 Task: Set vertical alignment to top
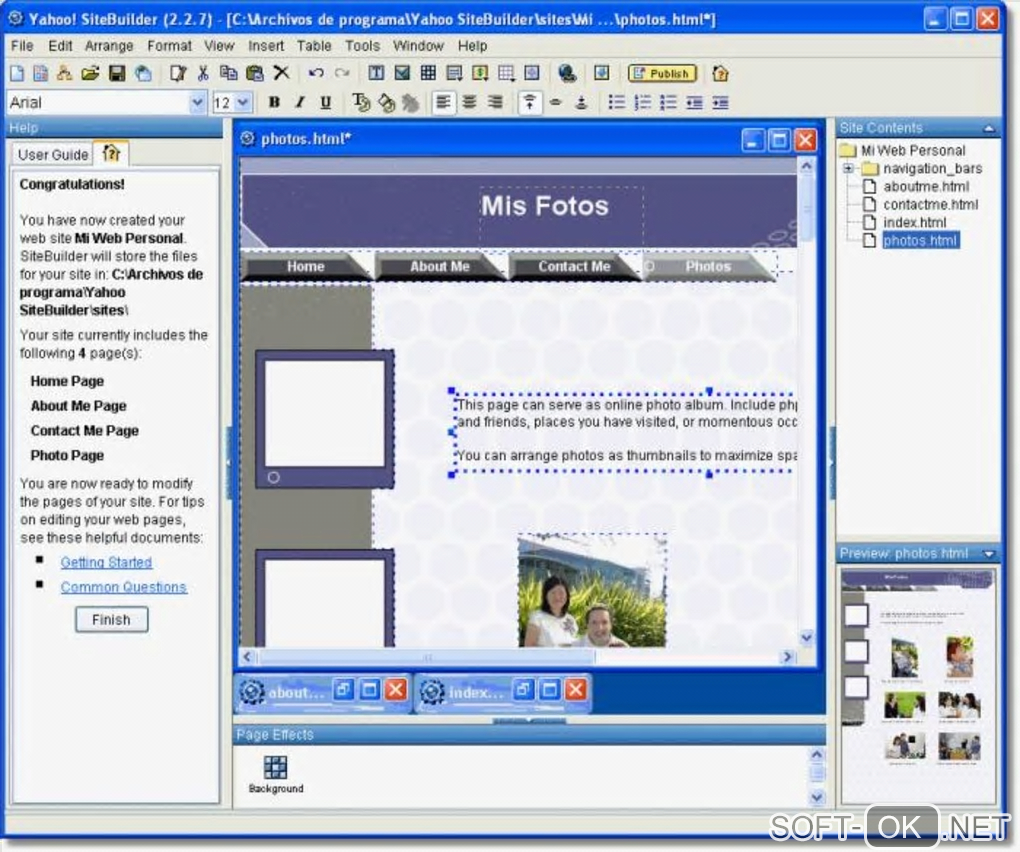(x=530, y=102)
